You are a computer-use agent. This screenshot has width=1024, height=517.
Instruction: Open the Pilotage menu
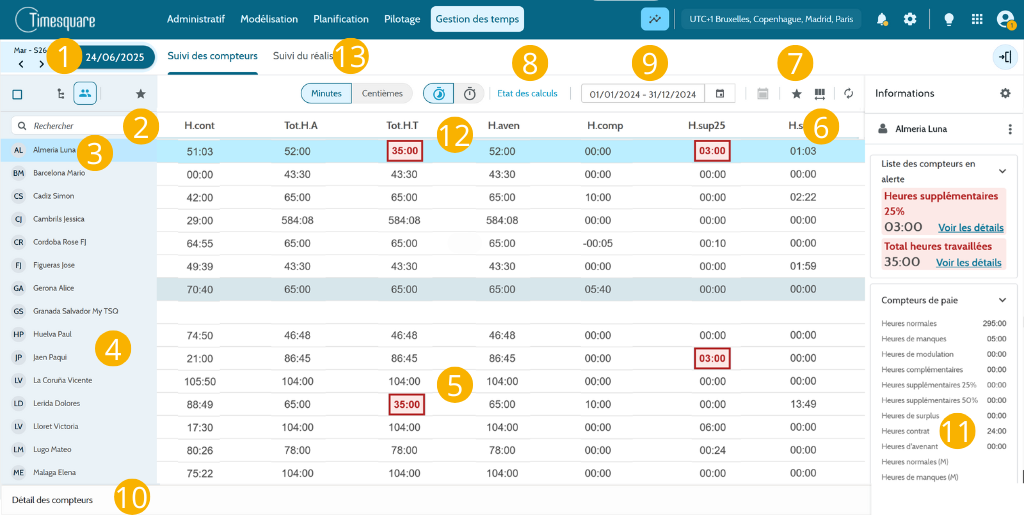pos(402,19)
